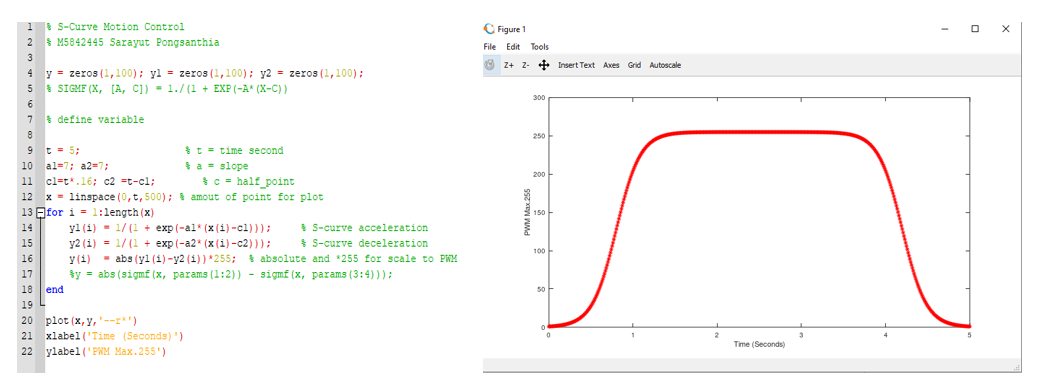Toggle the Grid on the plot
This screenshot has width=1037, height=383.
(634, 65)
